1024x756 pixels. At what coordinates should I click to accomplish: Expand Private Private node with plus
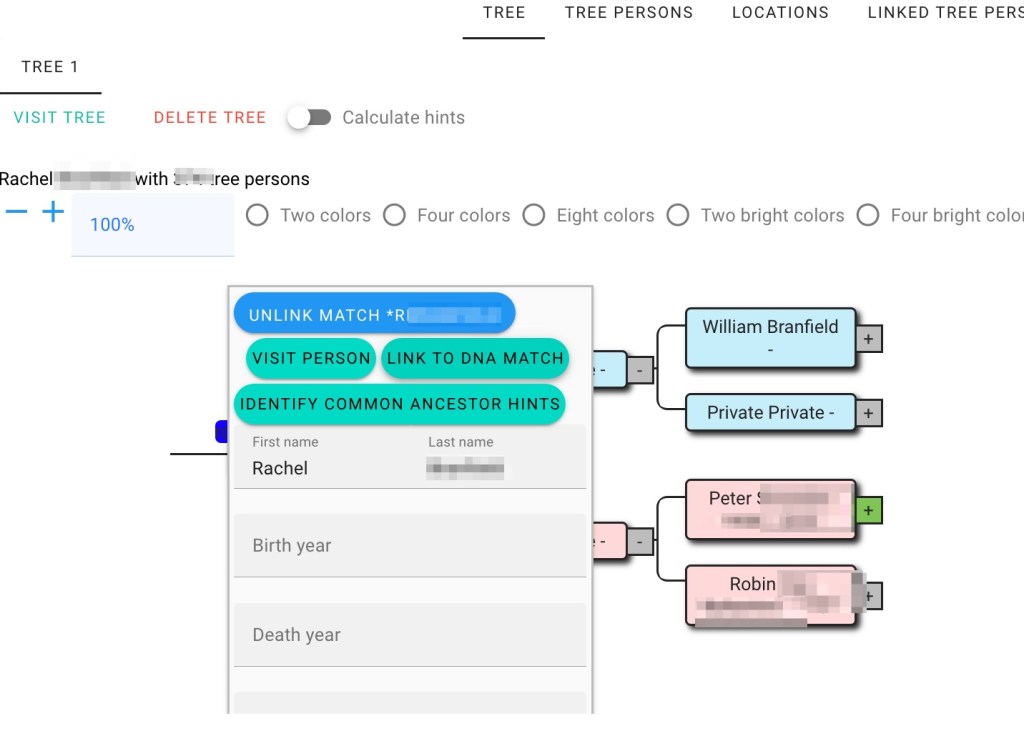click(x=868, y=412)
